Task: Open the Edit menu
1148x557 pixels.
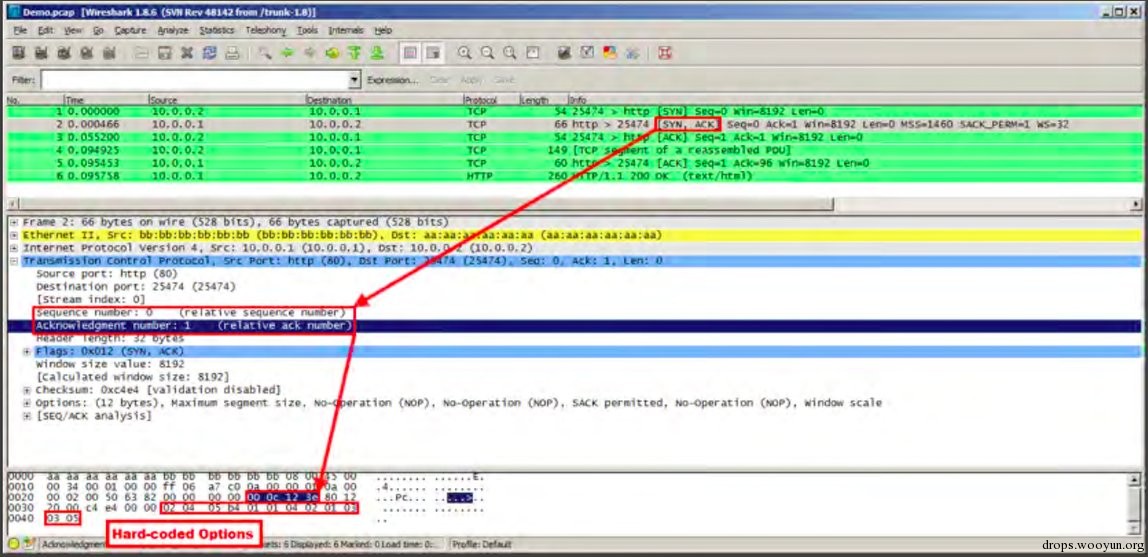Action: click(x=45, y=30)
